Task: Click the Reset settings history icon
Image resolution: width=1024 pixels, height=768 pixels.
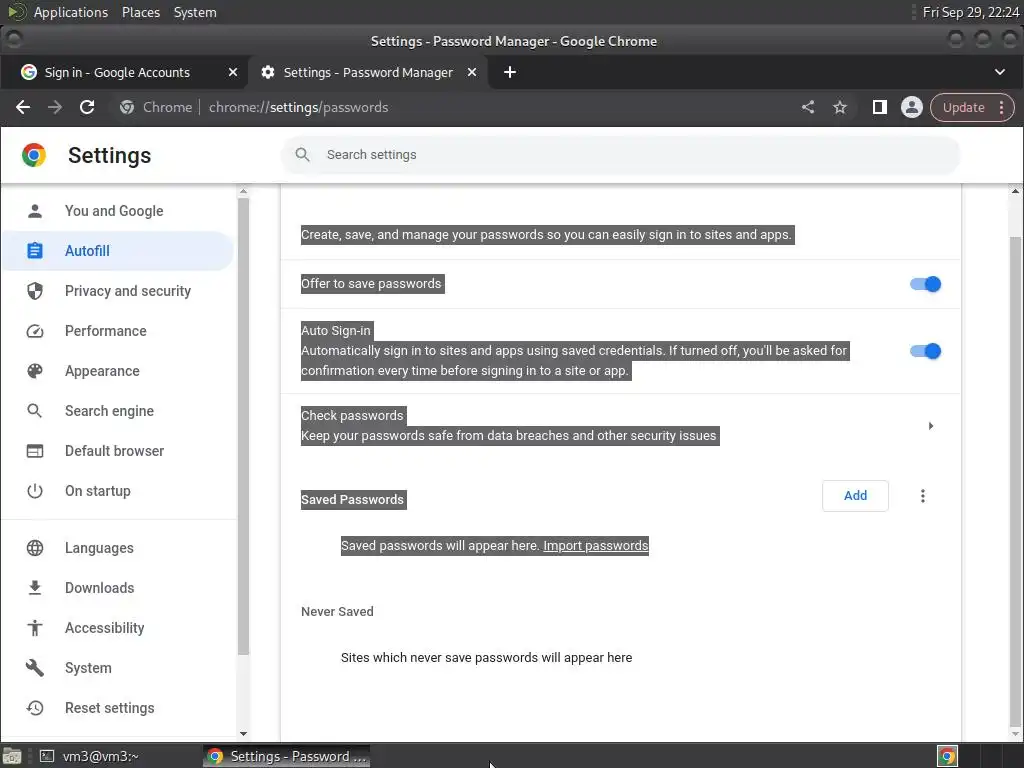Action: (35, 708)
